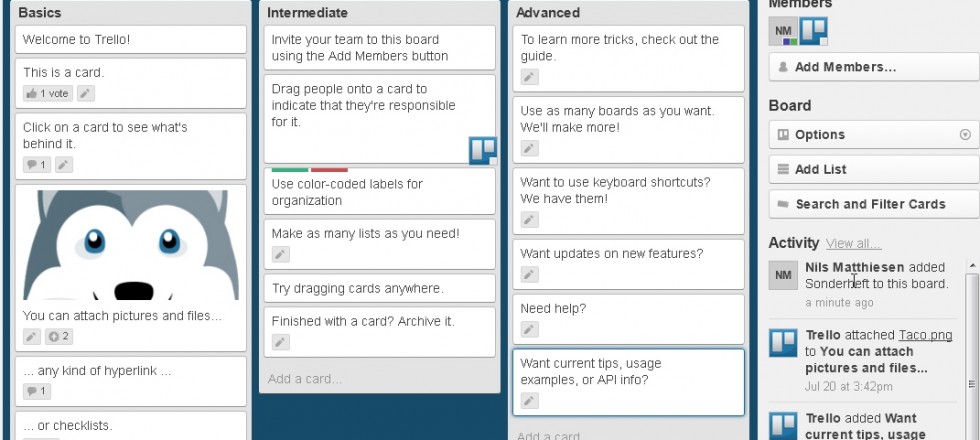
Task: Click the green label on color-coded card
Action: coord(290,169)
